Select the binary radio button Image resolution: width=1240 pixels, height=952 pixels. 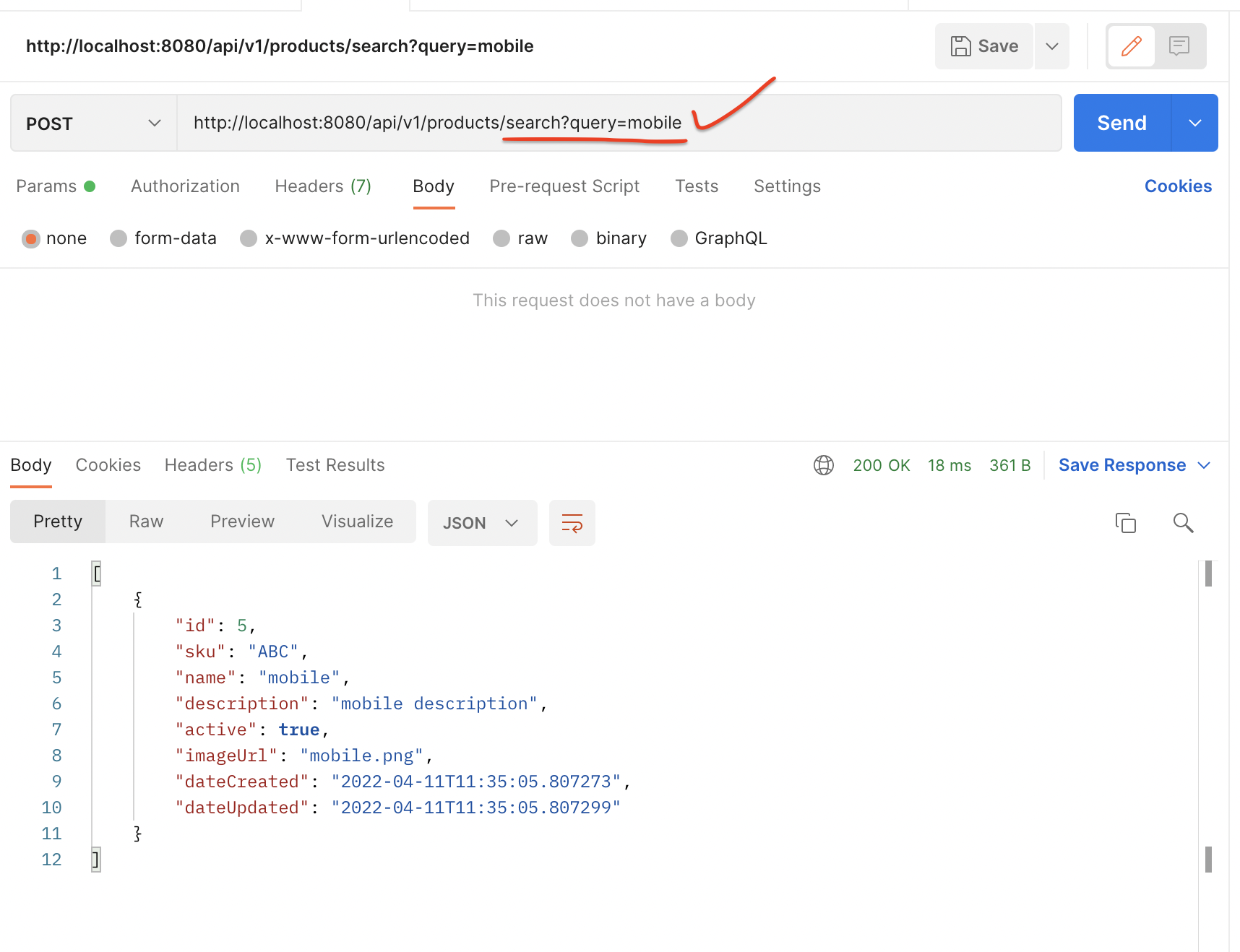point(580,238)
